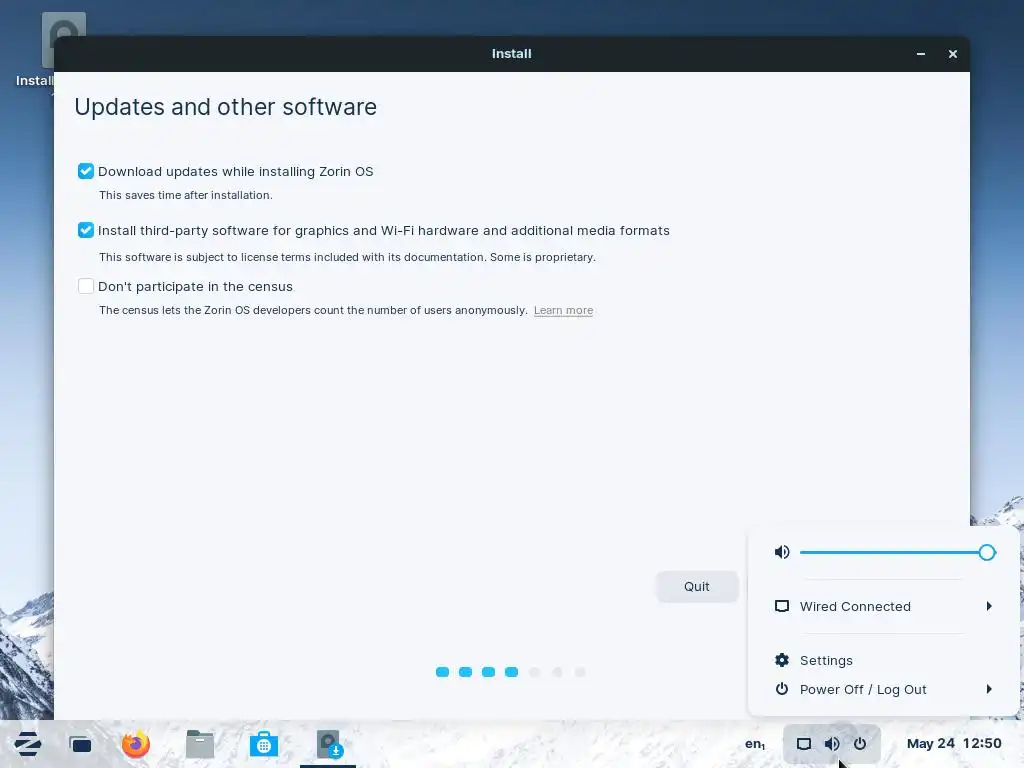Open the taskbar workspaces overview icon

pyautogui.click(x=80, y=744)
